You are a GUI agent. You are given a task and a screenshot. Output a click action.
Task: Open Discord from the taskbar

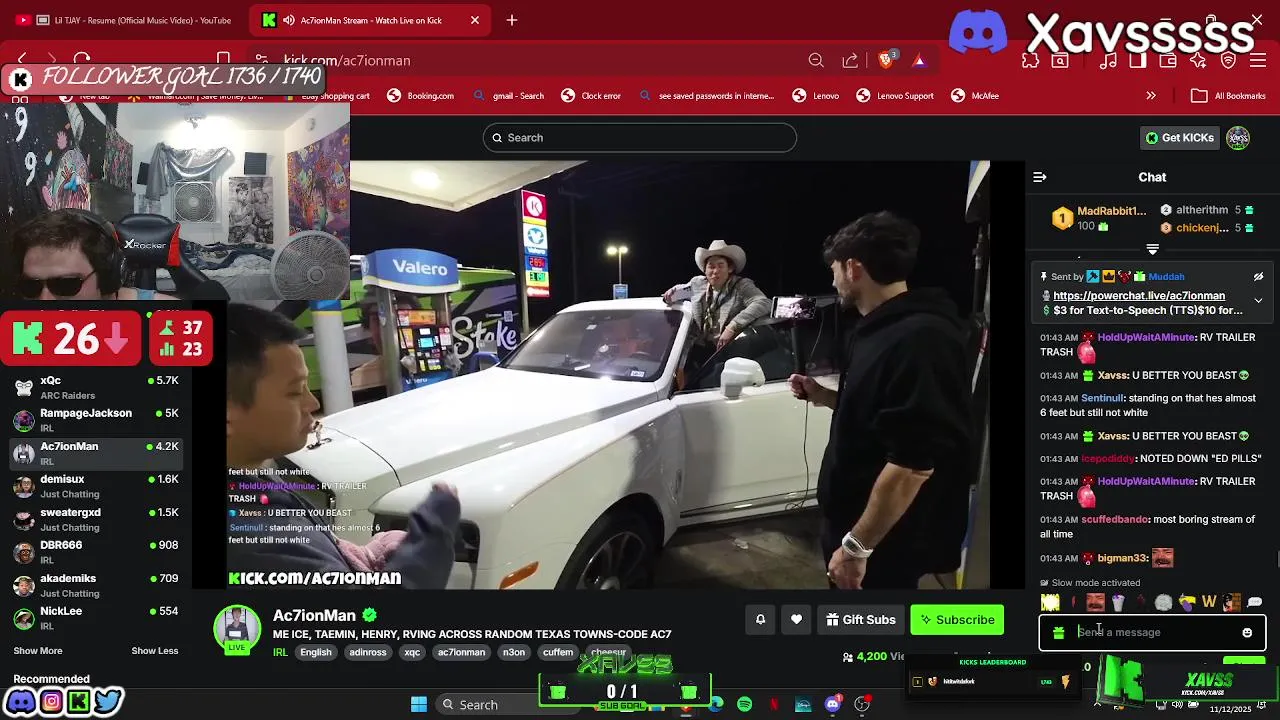pos(833,705)
